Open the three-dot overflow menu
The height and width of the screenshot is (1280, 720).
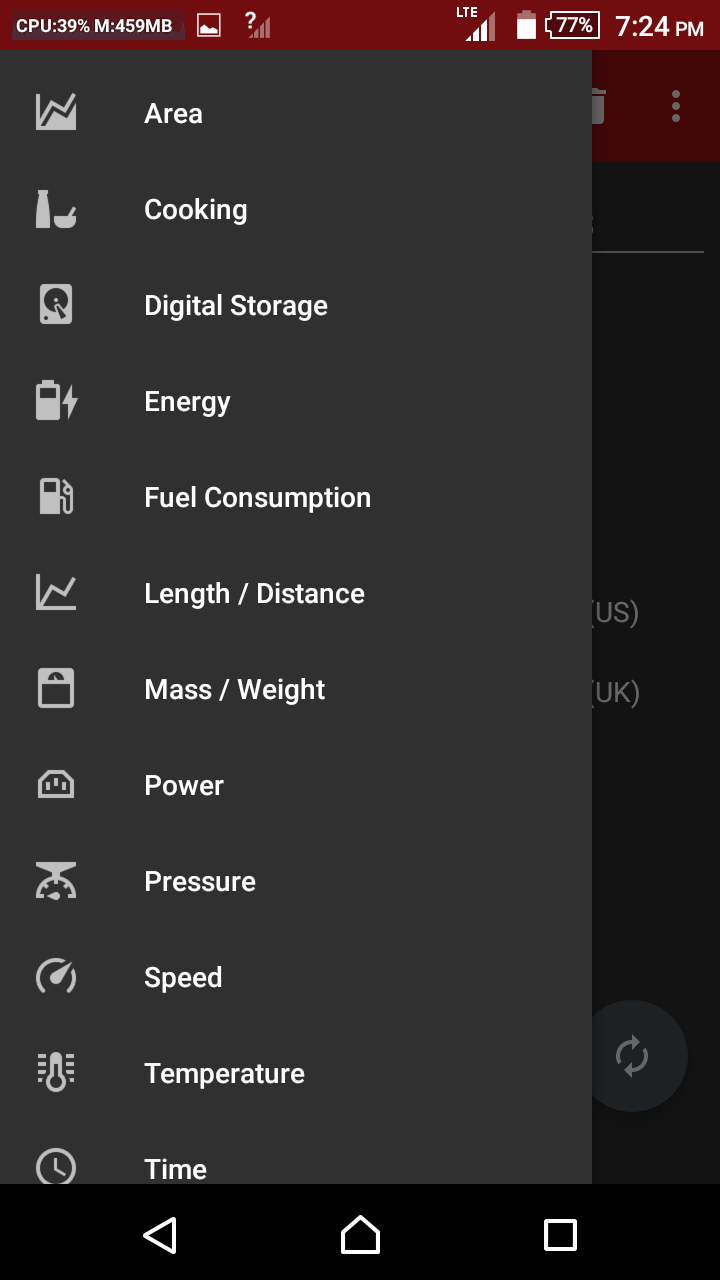pos(676,106)
